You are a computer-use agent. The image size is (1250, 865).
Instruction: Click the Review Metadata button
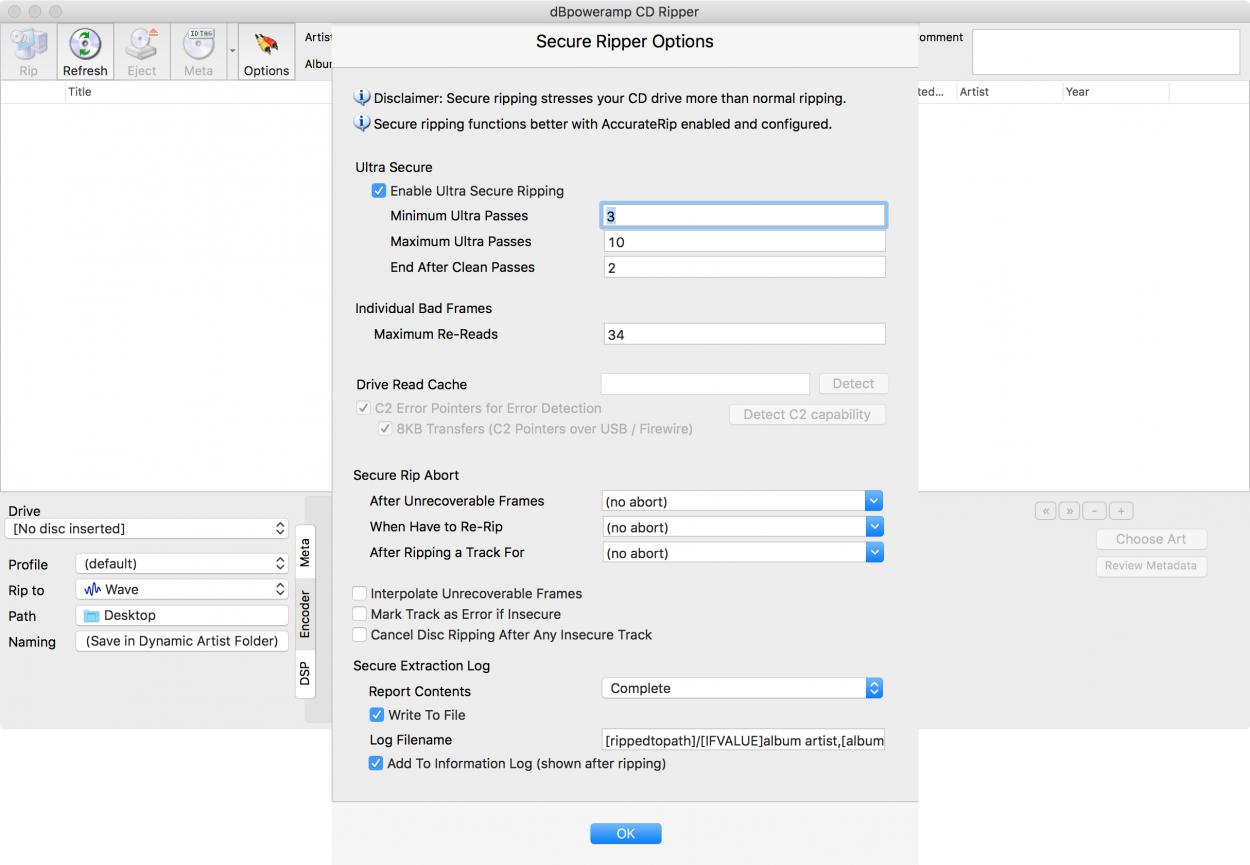[x=1151, y=566]
